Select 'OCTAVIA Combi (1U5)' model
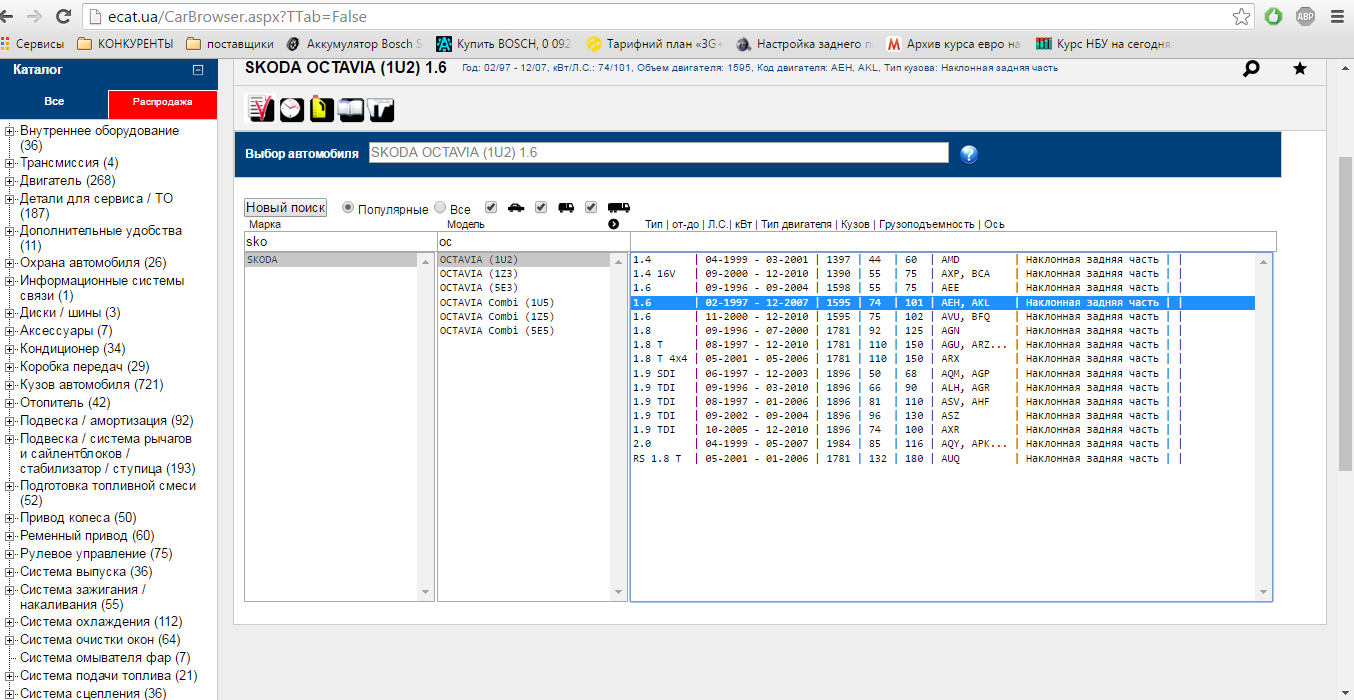 click(496, 302)
